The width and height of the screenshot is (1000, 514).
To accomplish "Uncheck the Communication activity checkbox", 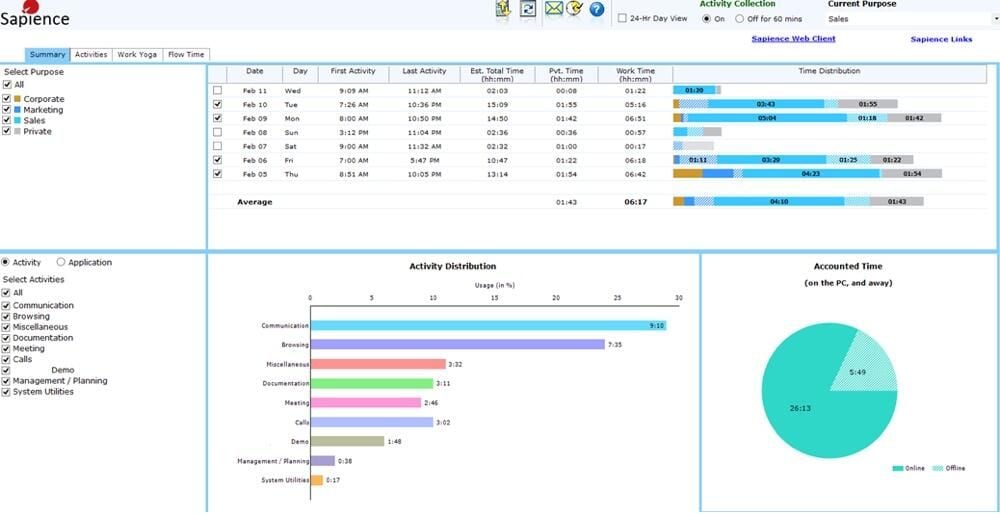I will (x=6, y=305).
